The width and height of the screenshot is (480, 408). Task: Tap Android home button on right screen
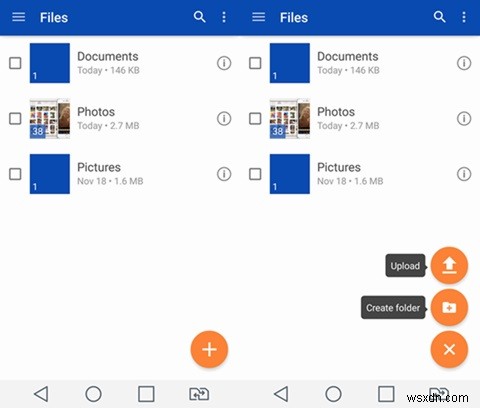click(333, 394)
